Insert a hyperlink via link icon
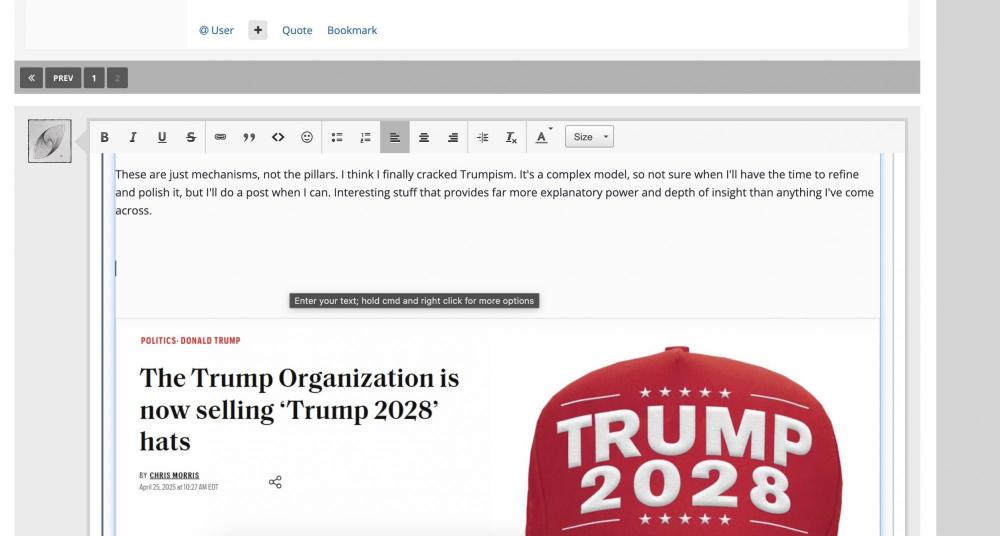 coord(221,137)
